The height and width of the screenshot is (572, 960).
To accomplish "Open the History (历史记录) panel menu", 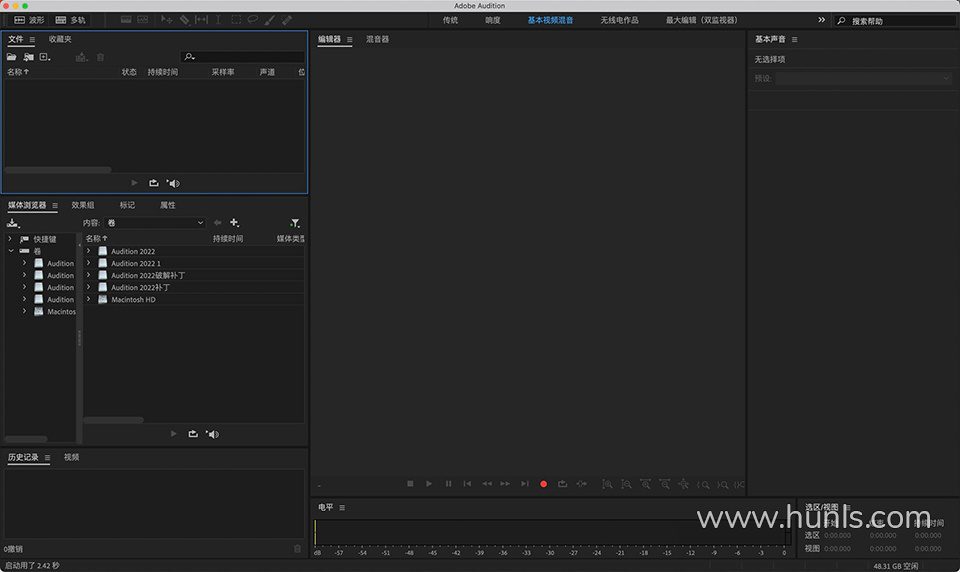I will (47, 458).
